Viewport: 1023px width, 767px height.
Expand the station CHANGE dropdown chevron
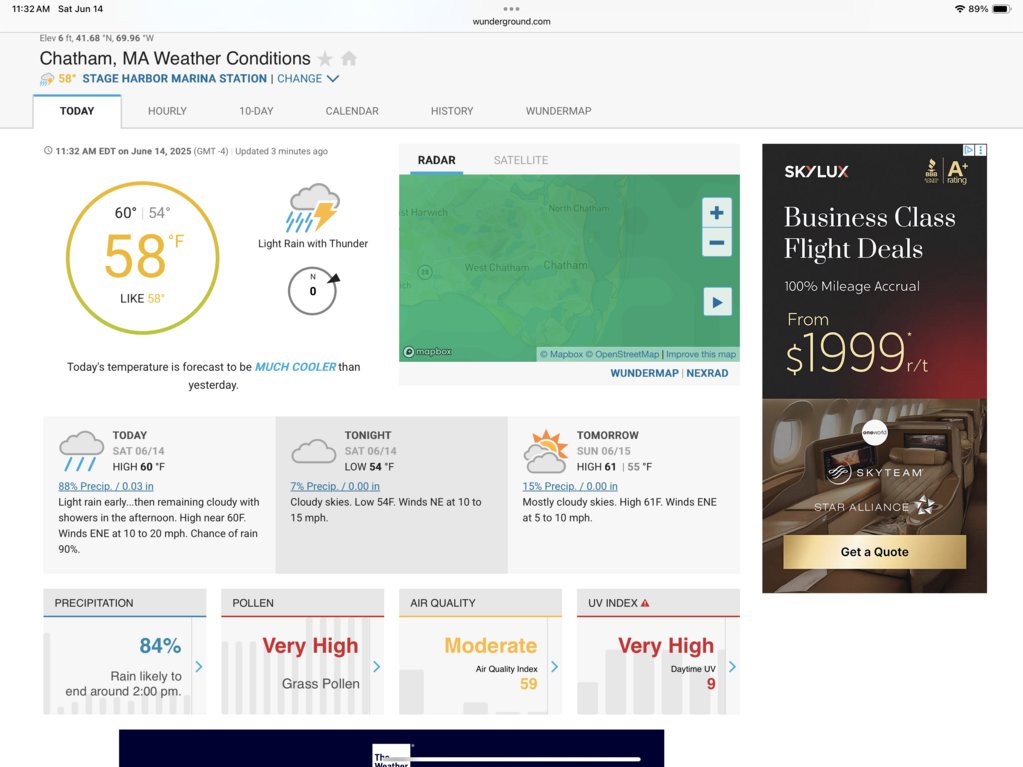click(x=333, y=79)
